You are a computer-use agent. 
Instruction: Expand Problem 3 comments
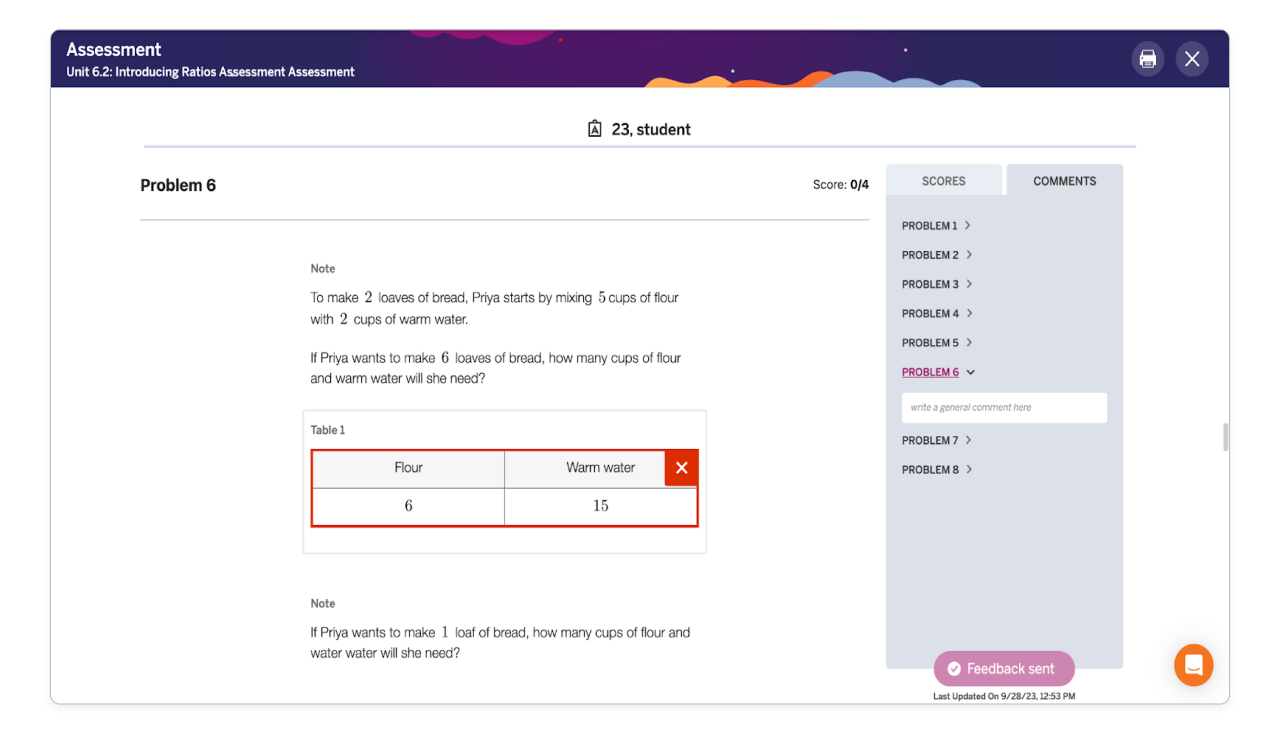pos(936,284)
